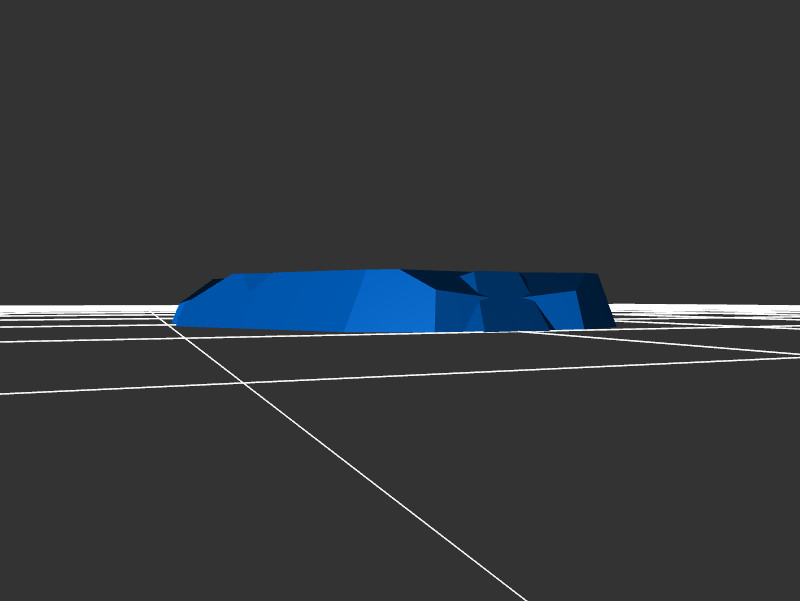Click the floor grid cell directly beneath the mesh
The width and height of the screenshot is (800, 601).
tap(400, 355)
